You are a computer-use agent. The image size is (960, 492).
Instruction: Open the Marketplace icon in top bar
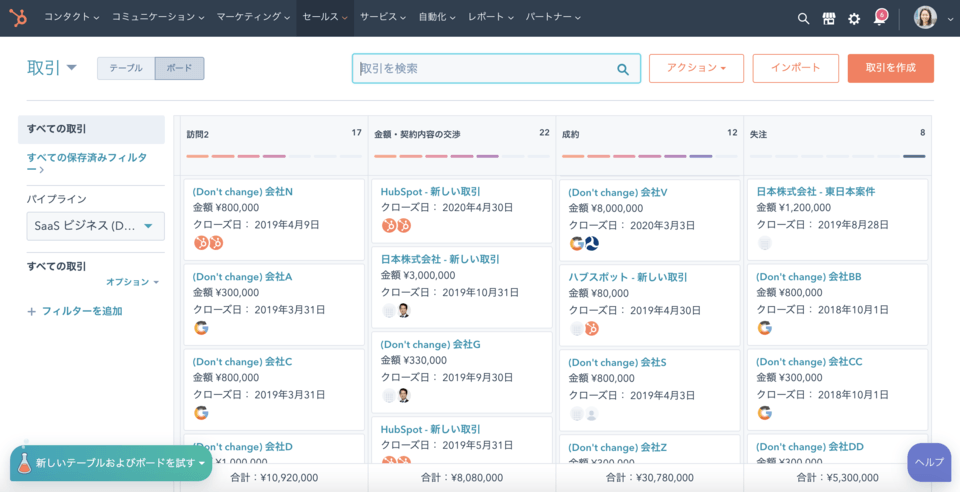click(829, 18)
